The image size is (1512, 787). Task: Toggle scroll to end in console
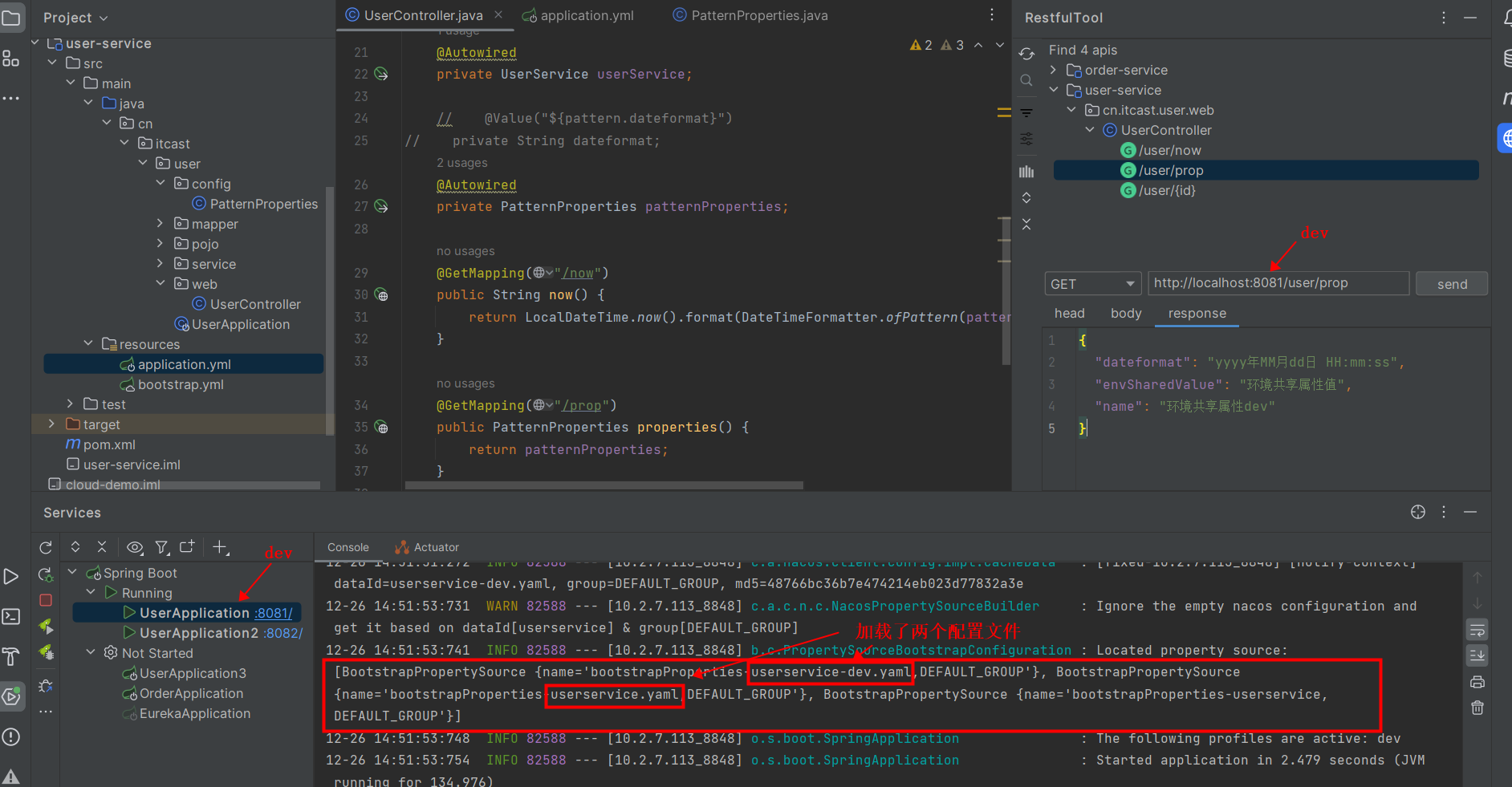pos(1477,655)
